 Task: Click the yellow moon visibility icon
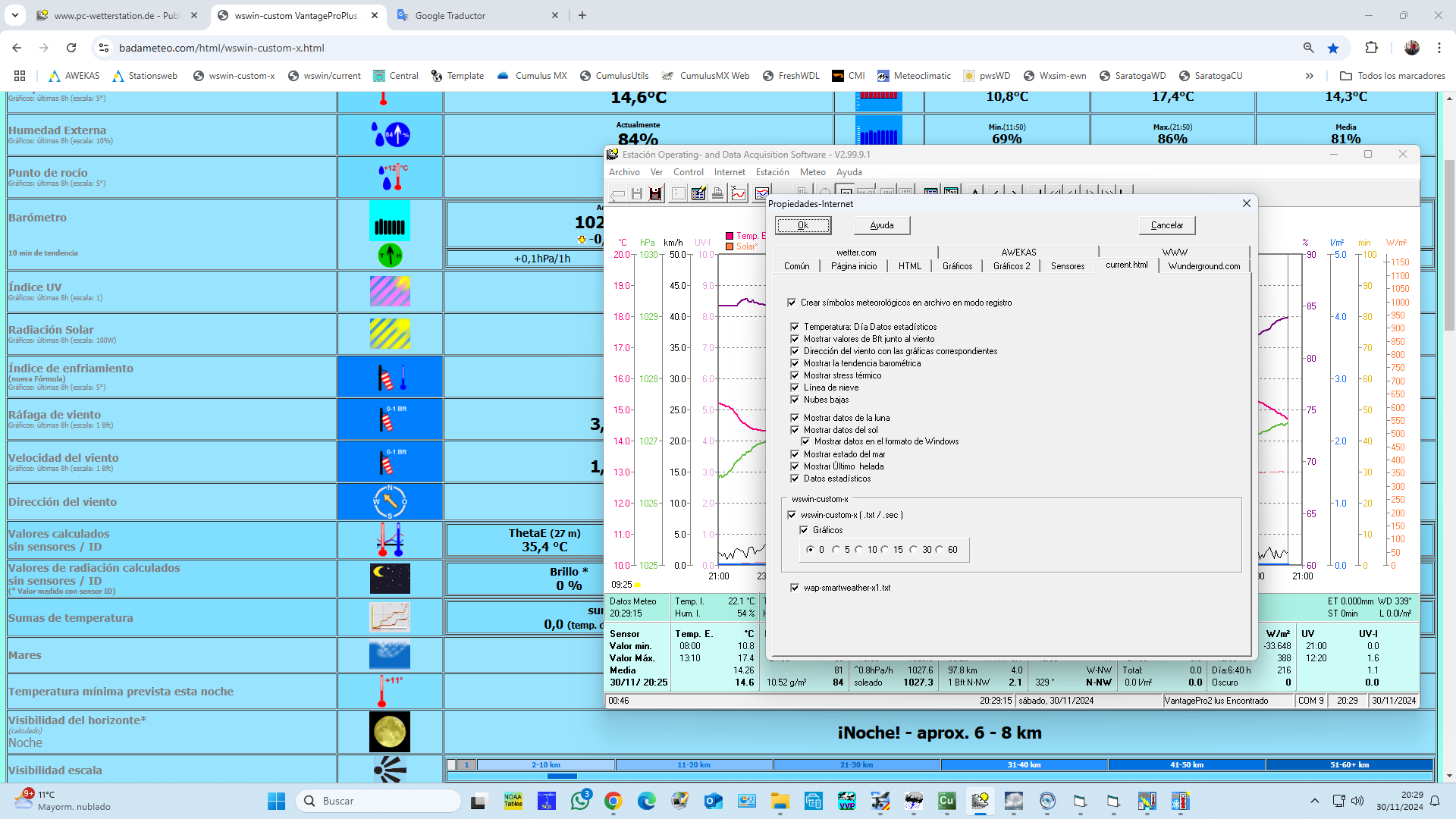(x=390, y=732)
